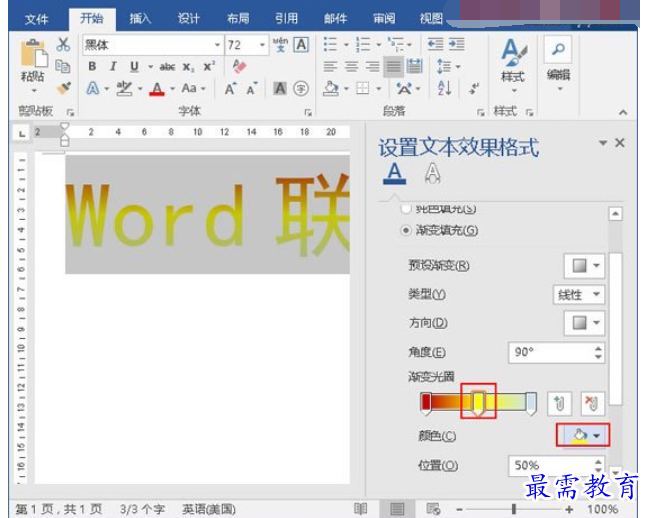Click the Shrink Font icon
The width and height of the screenshot is (647, 518).
(x=252, y=88)
